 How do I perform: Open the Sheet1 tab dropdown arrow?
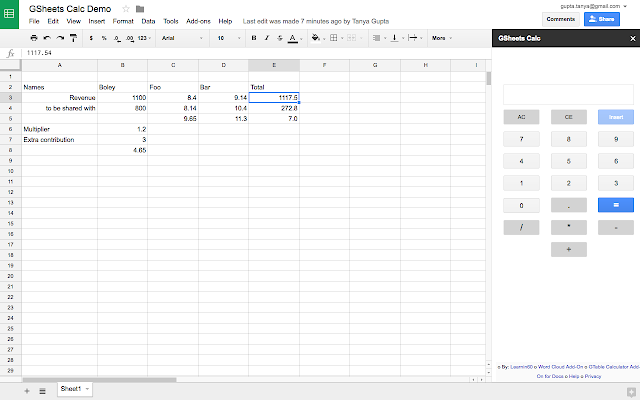click(x=87, y=389)
